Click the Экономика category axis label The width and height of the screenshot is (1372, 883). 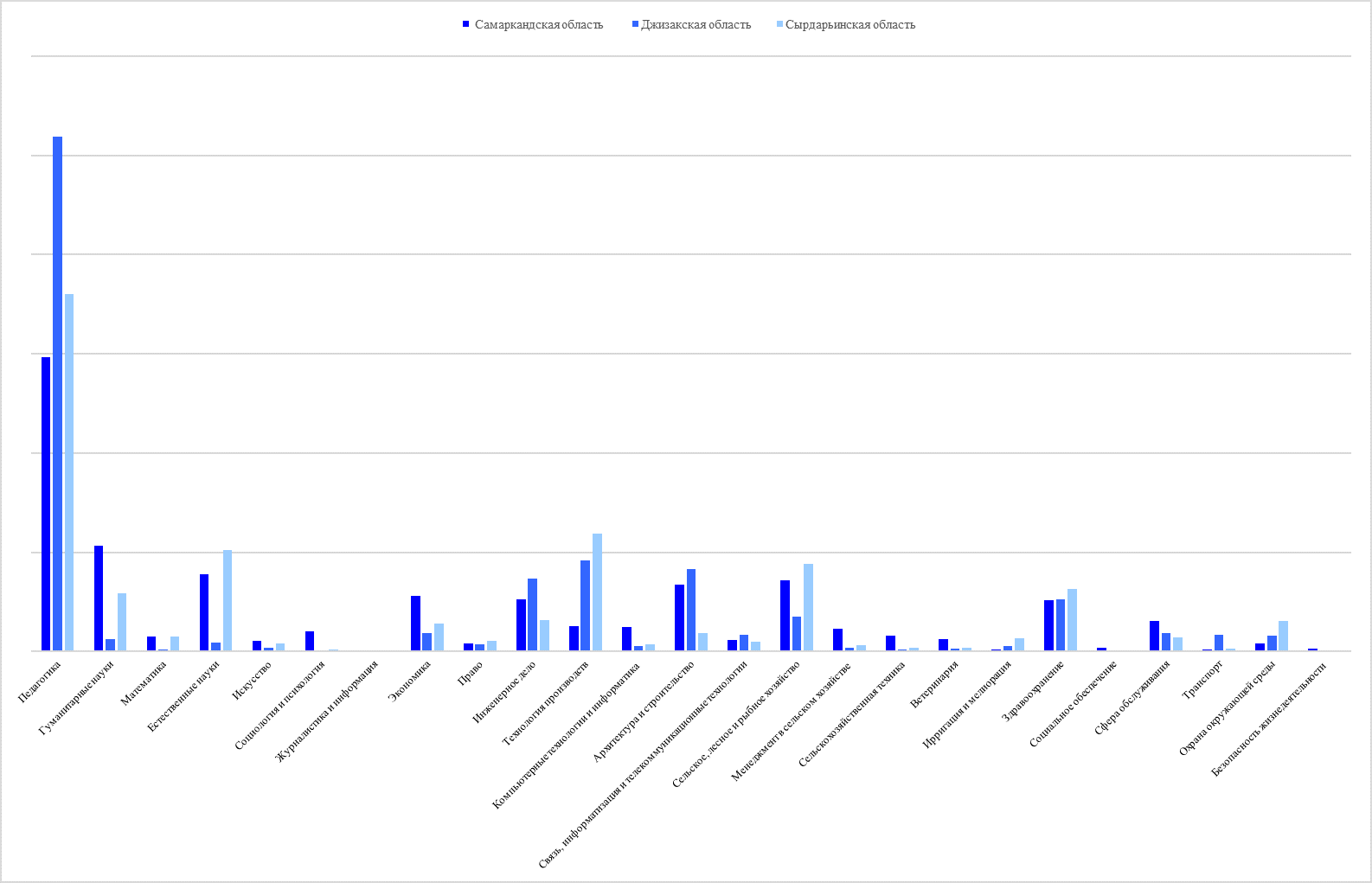410,681
